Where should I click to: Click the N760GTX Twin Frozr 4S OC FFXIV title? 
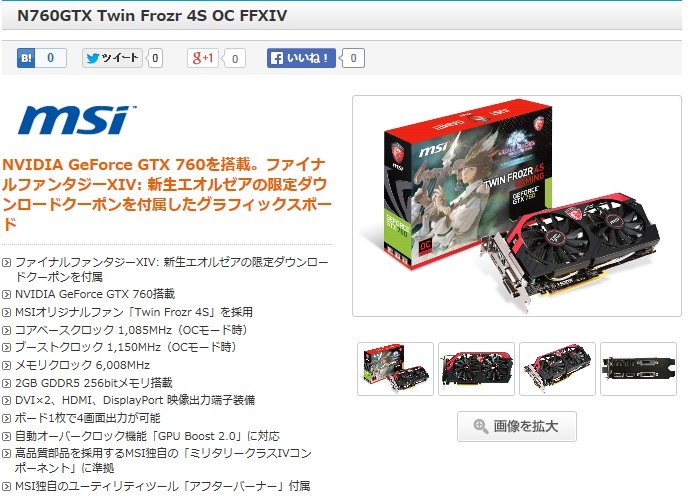(x=152, y=15)
